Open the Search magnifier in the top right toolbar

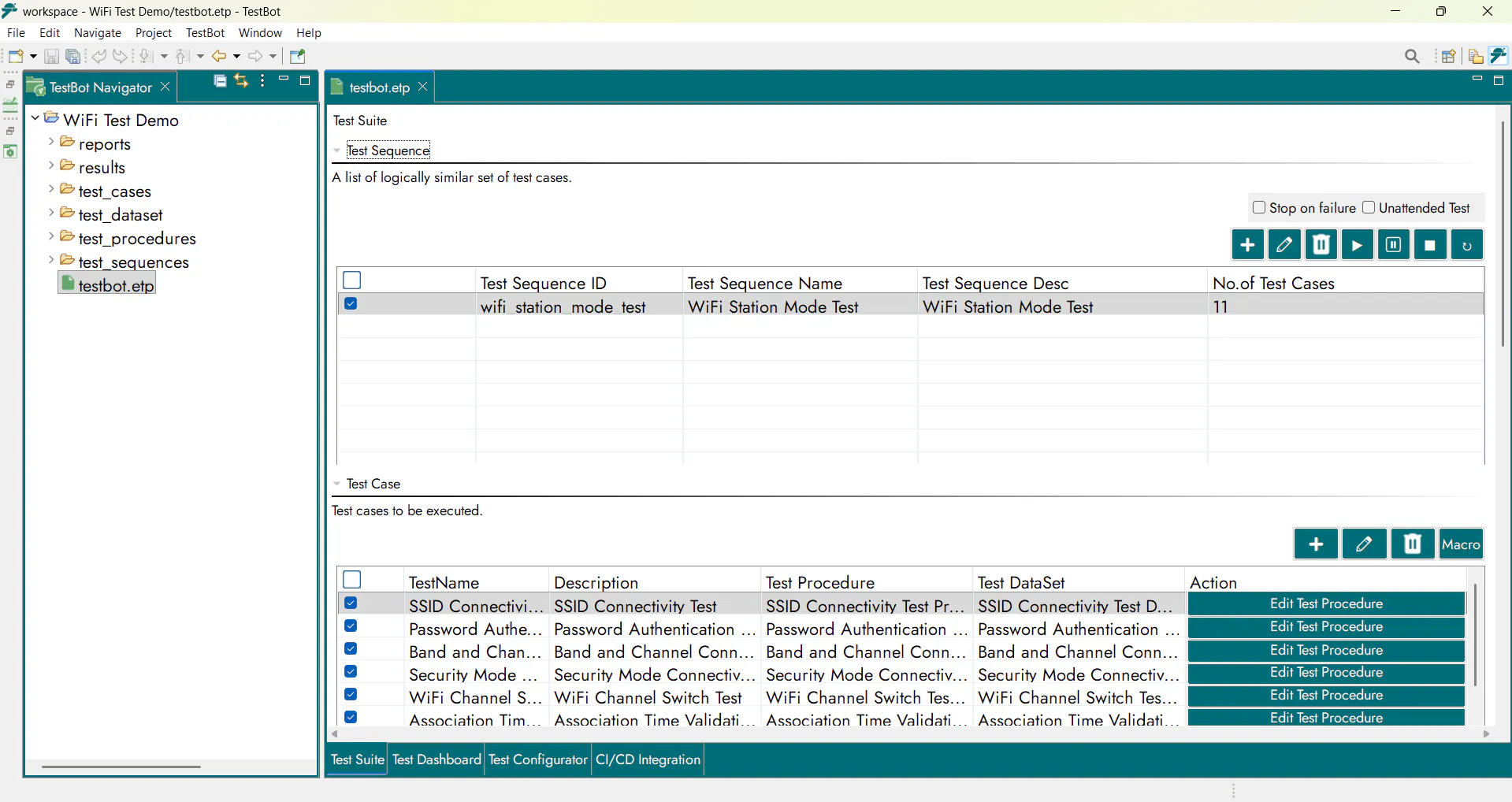pyautogui.click(x=1412, y=56)
